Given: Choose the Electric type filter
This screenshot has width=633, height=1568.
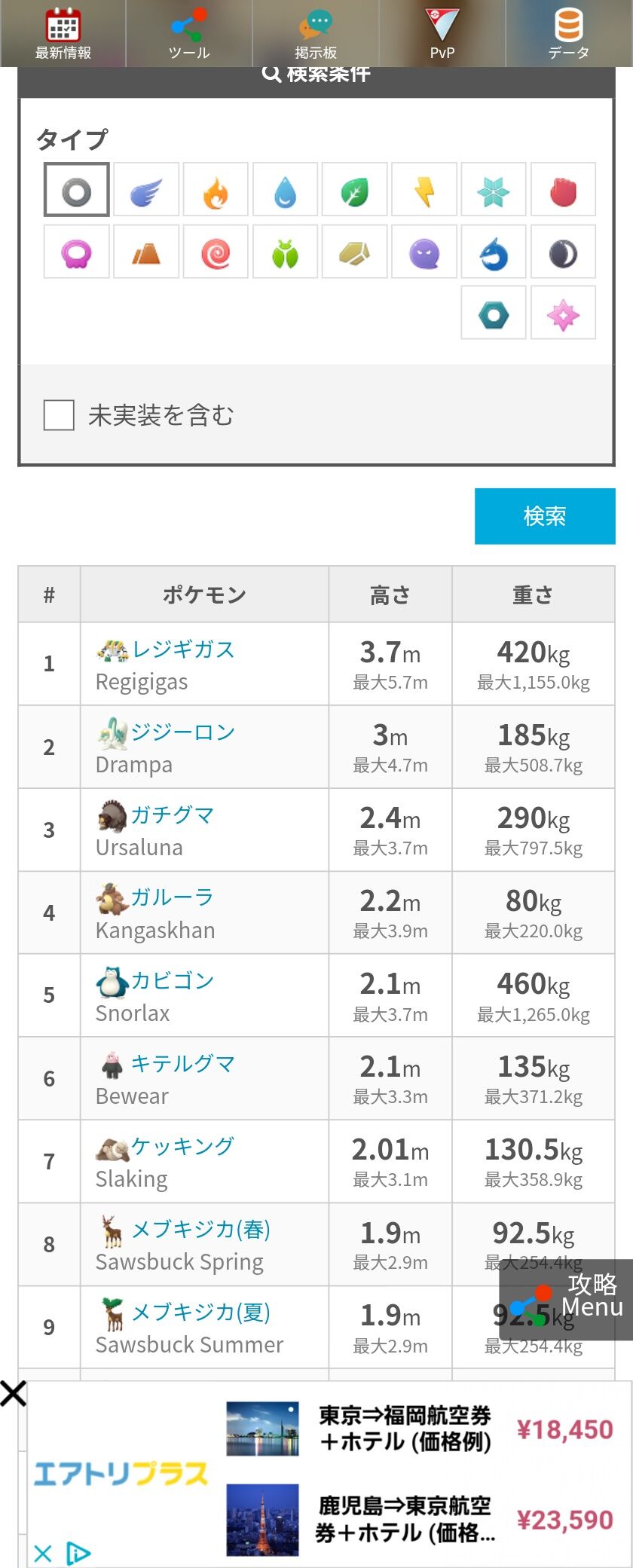Looking at the screenshot, I should pyautogui.click(x=424, y=190).
